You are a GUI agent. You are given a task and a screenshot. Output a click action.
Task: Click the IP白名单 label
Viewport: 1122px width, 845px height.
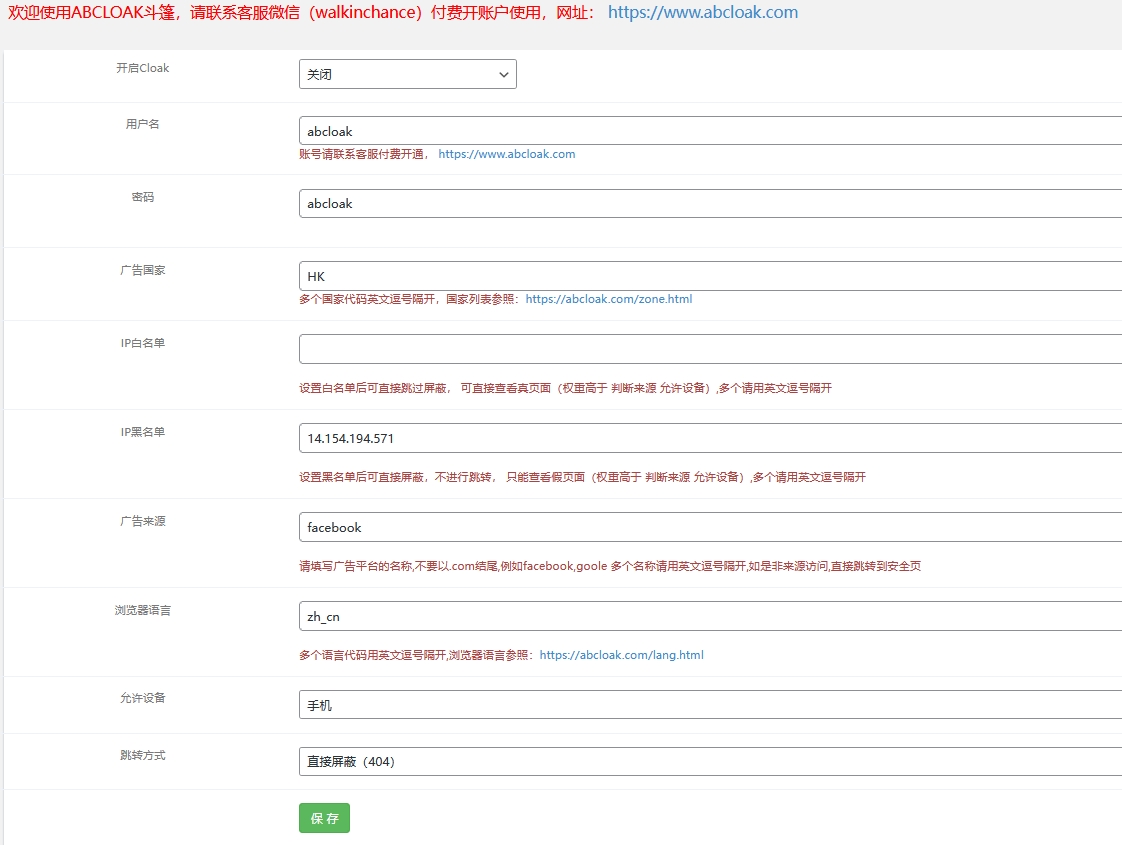[x=142, y=343]
